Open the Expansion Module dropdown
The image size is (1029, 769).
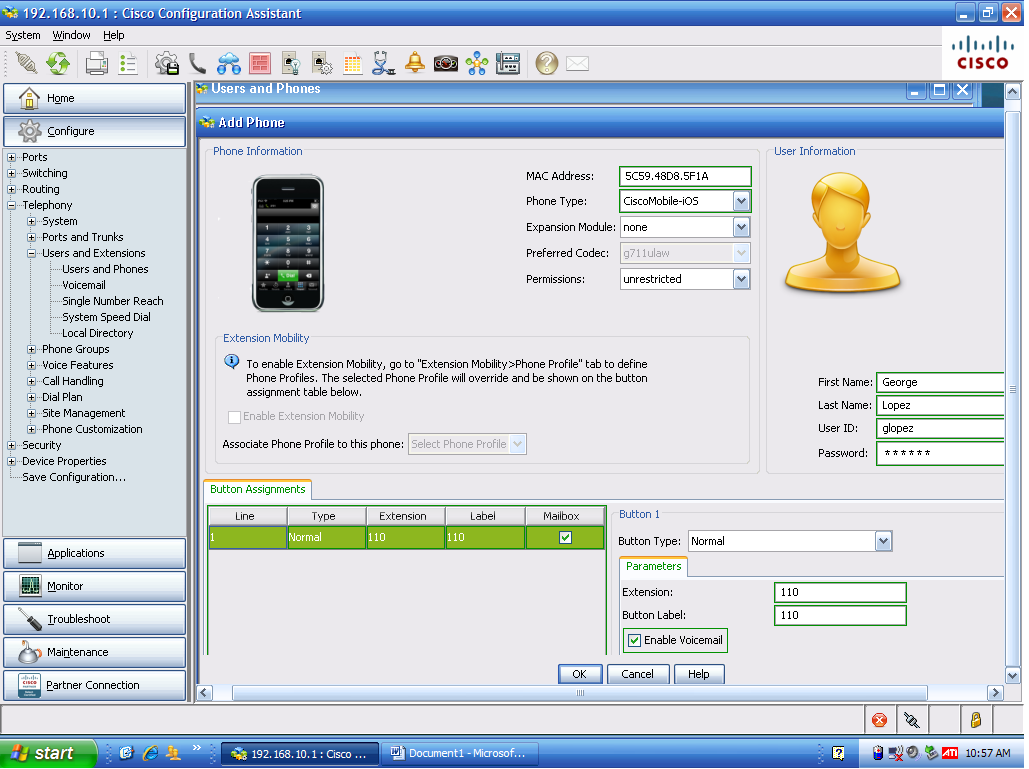click(741, 227)
